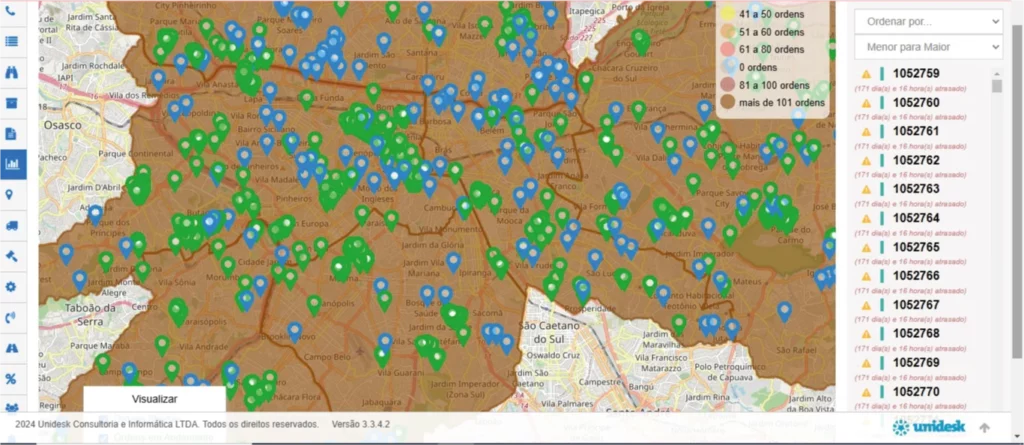This screenshot has height=445, width=1024.
Task: Select order 1052765 from the list
Action: point(915,247)
